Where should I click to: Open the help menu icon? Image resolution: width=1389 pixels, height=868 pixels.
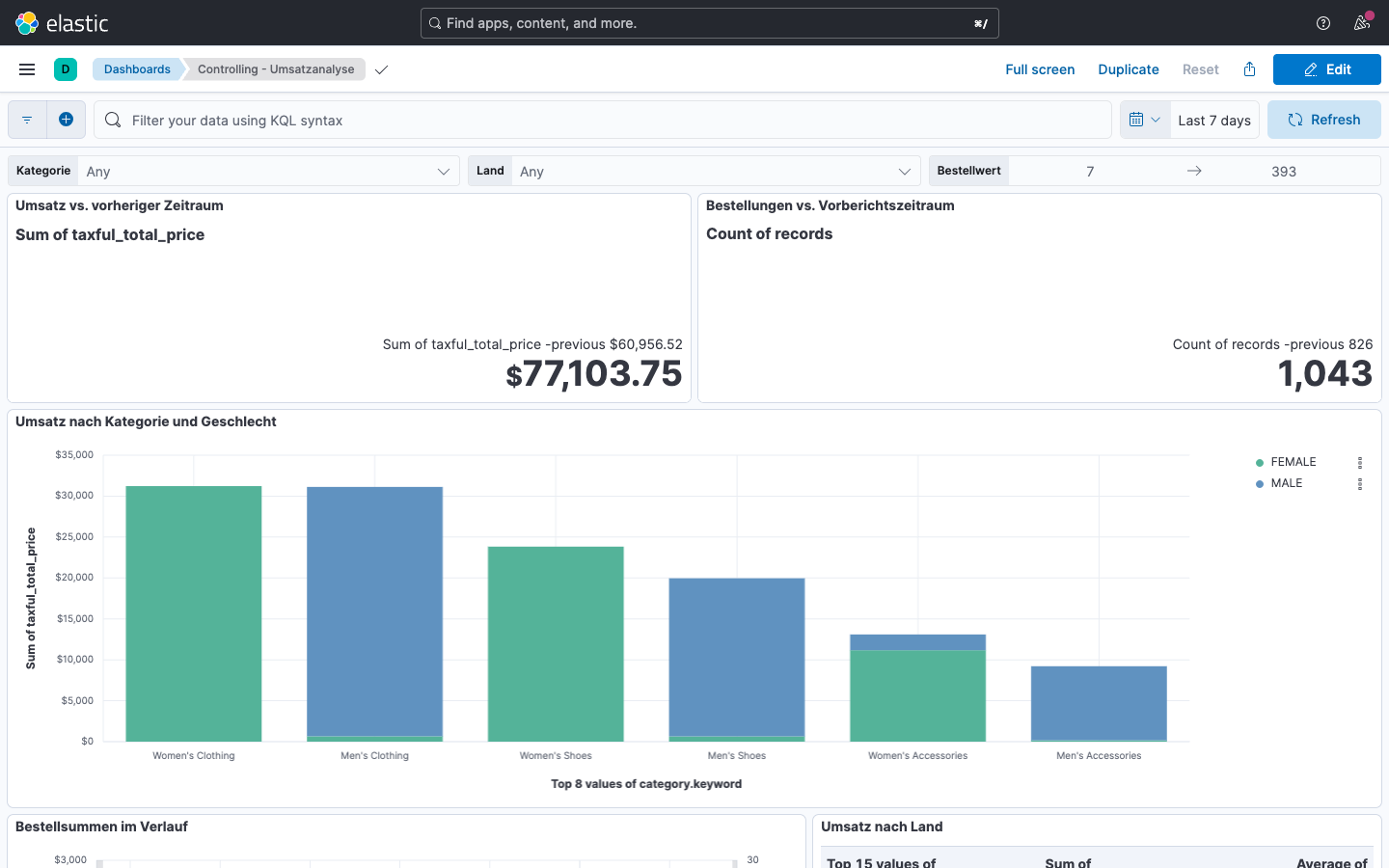point(1323,23)
